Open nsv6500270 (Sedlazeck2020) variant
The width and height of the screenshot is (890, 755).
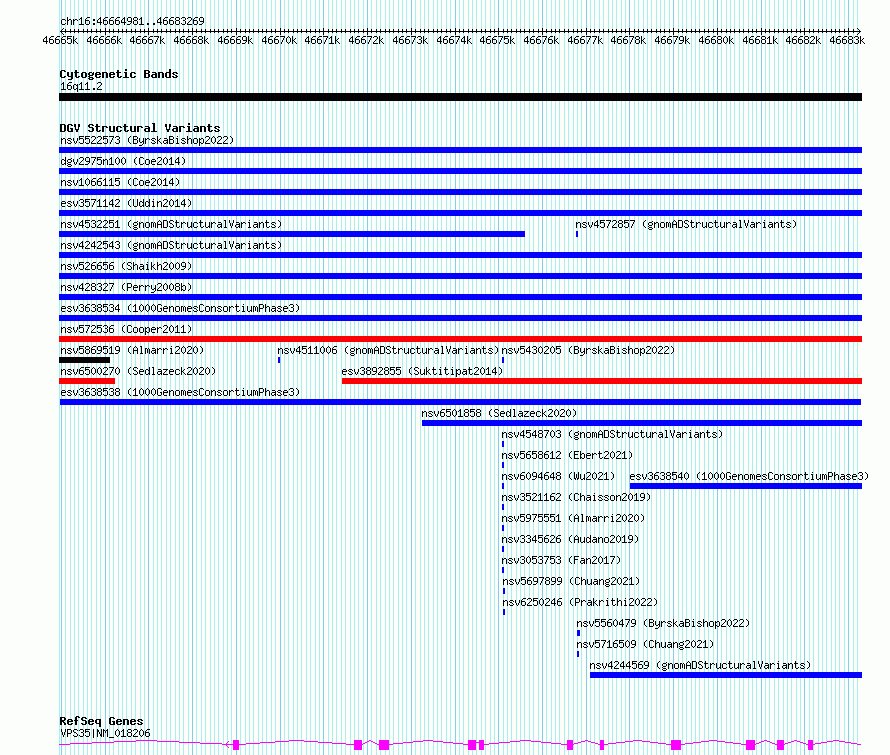138,371
